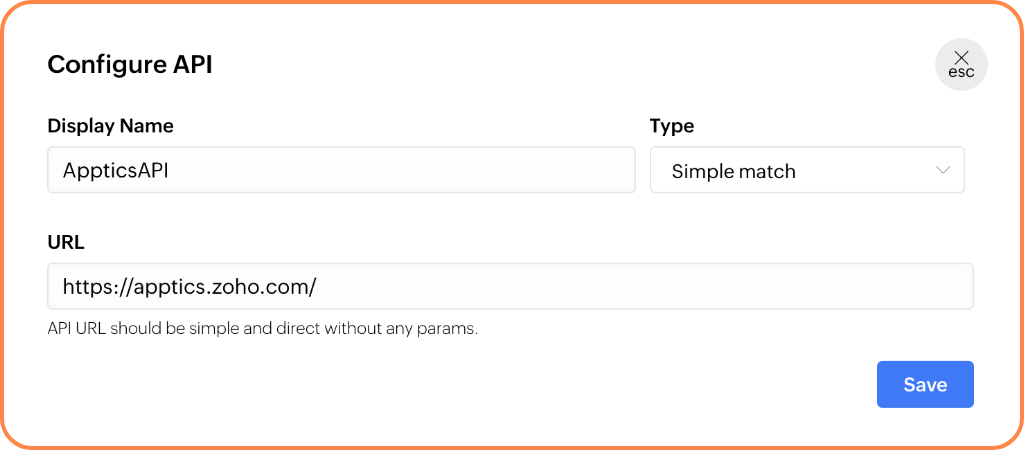
Task: Open the Type dropdown
Action: pyautogui.click(x=806, y=170)
